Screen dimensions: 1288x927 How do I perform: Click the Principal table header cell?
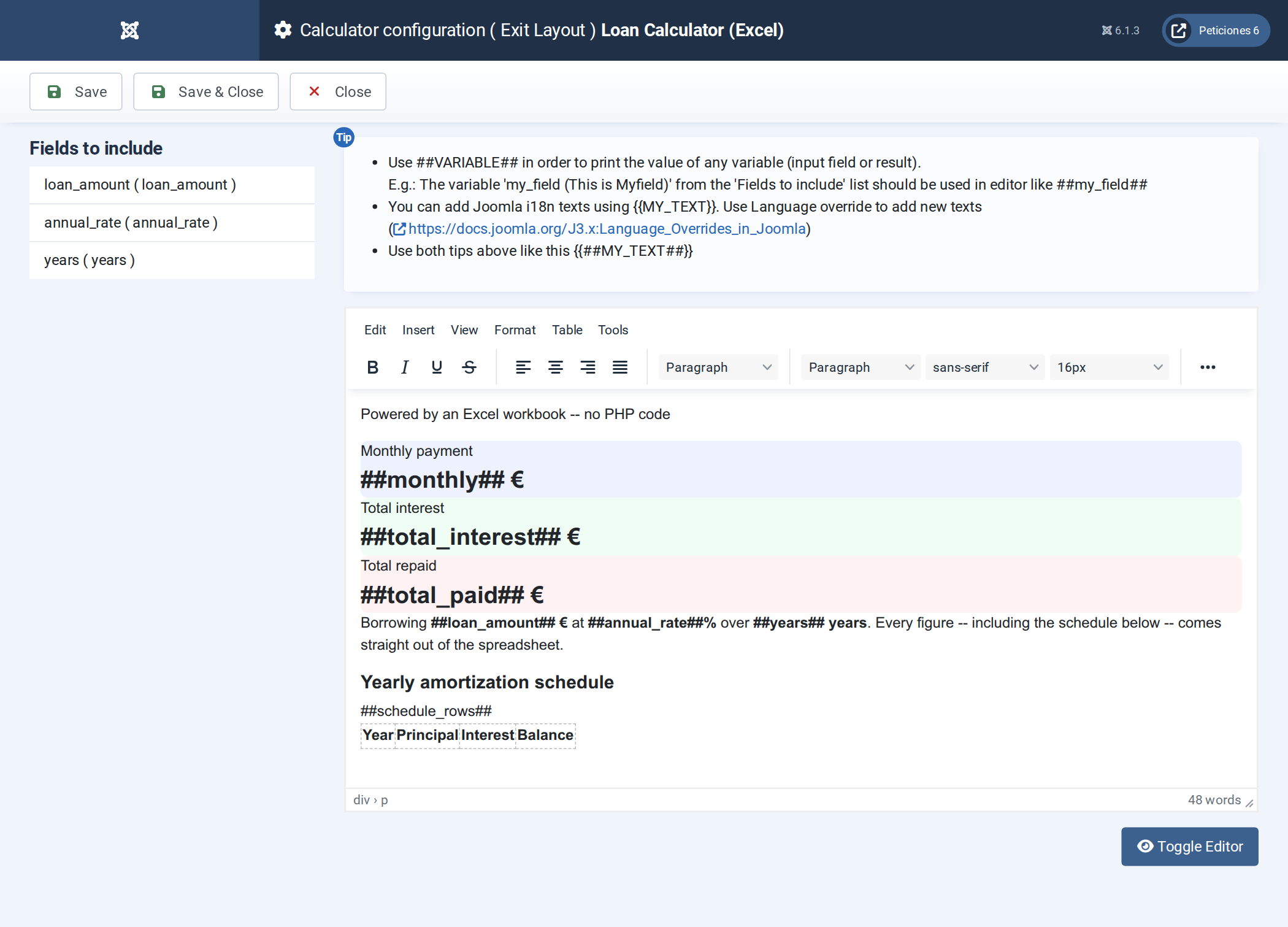click(427, 735)
